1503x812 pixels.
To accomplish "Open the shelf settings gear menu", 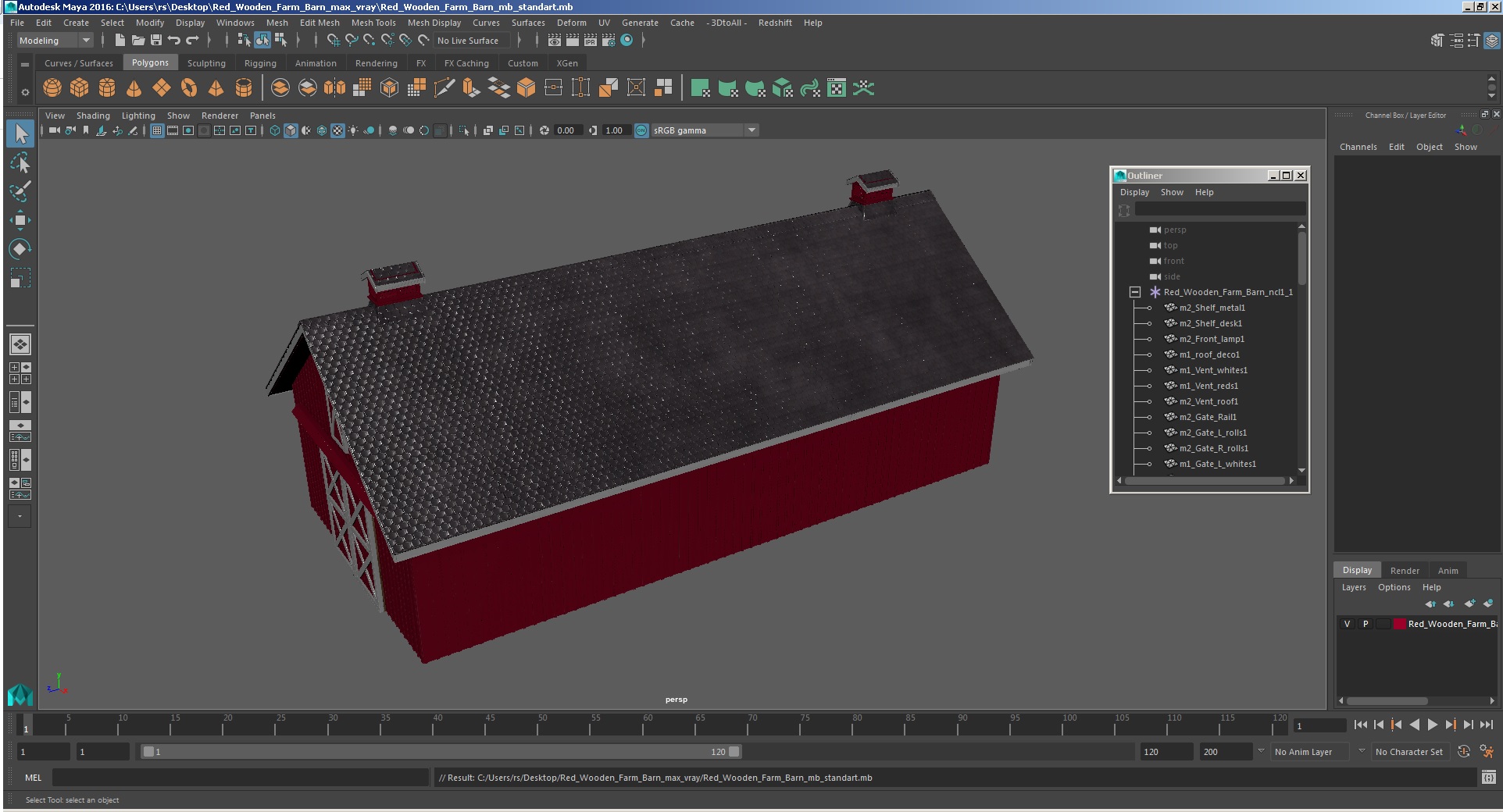I will tap(25, 92).
